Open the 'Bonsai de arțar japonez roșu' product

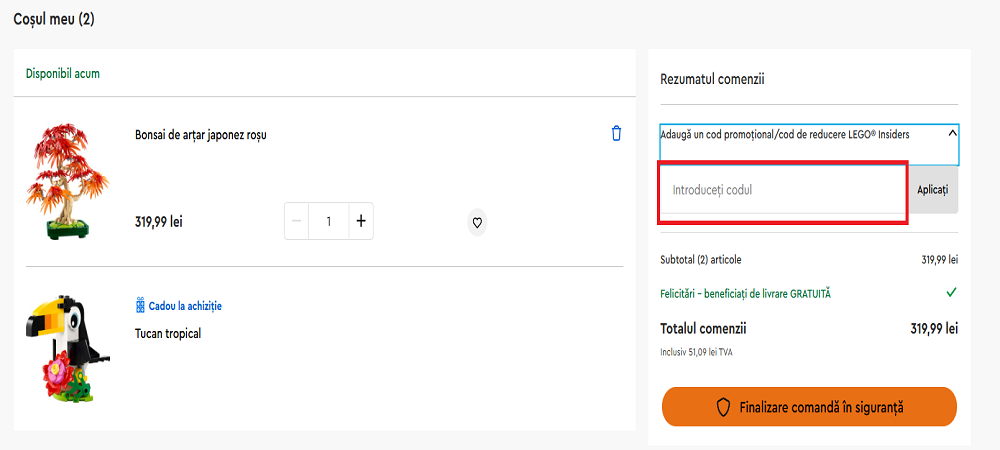201,135
